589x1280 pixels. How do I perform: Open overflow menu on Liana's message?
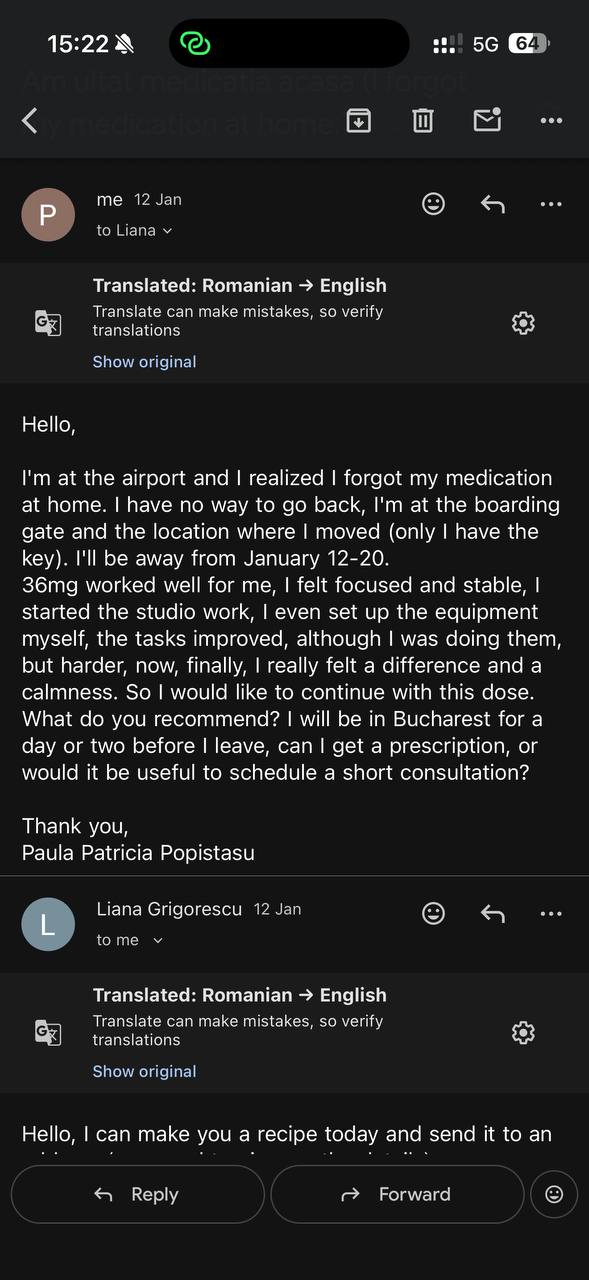(551, 913)
